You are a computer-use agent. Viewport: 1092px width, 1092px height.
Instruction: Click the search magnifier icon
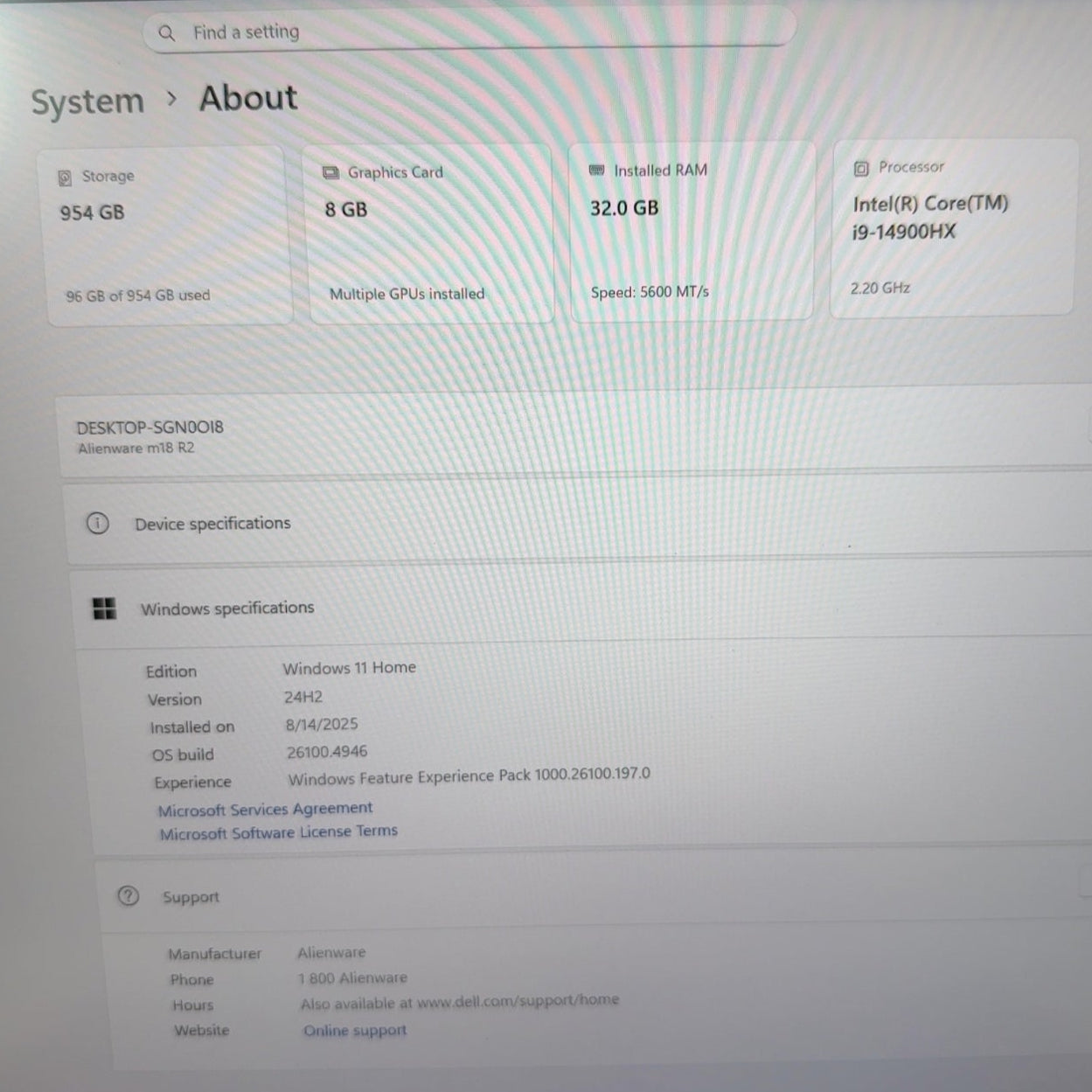[x=166, y=33]
